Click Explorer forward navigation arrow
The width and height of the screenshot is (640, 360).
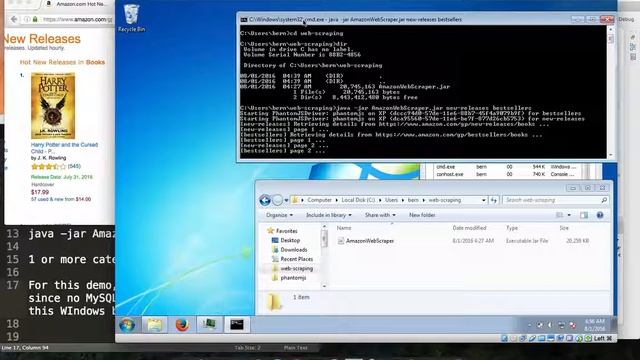(x=278, y=200)
